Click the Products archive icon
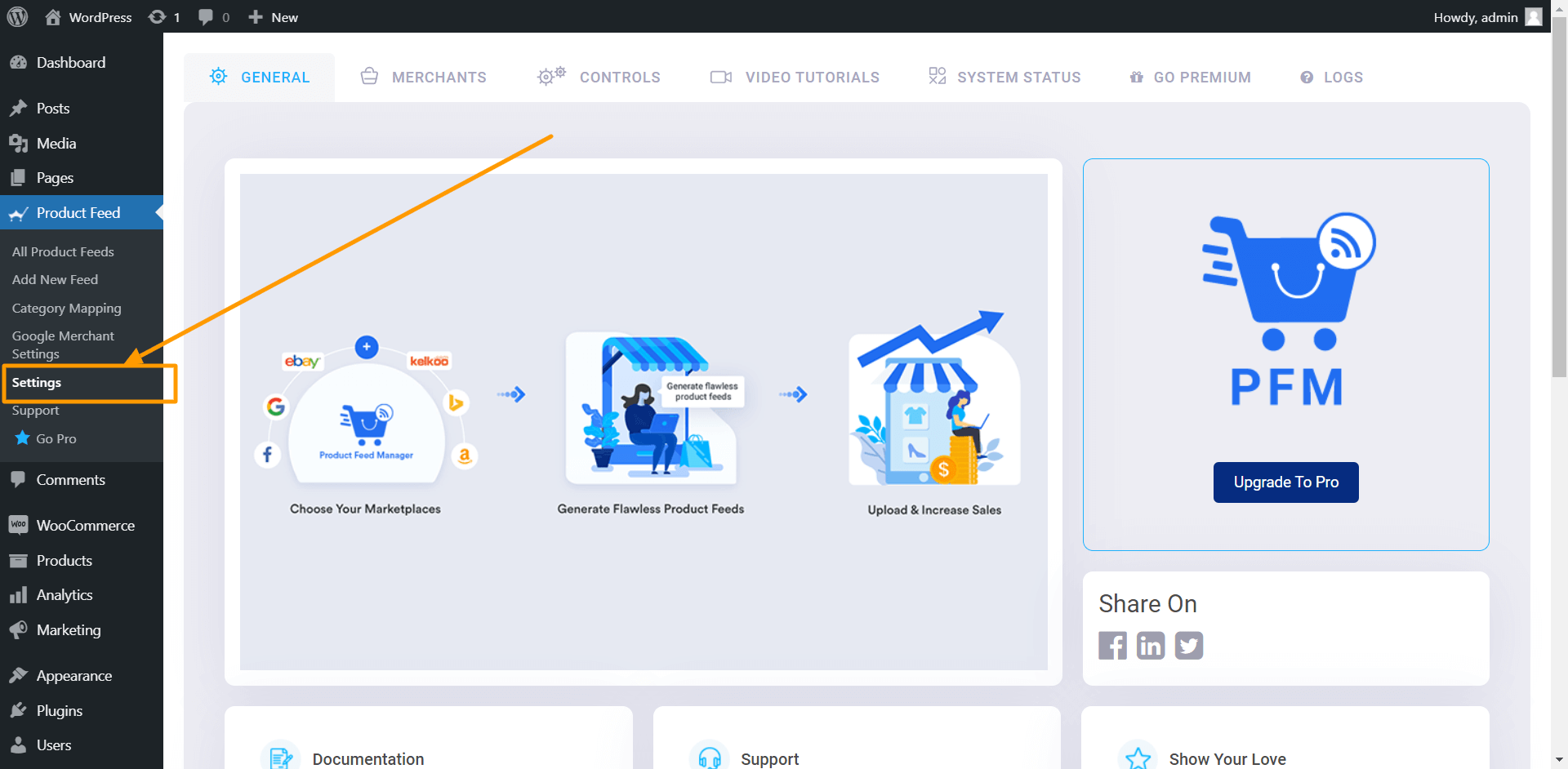This screenshot has width=1568, height=769. click(x=18, y=560)
